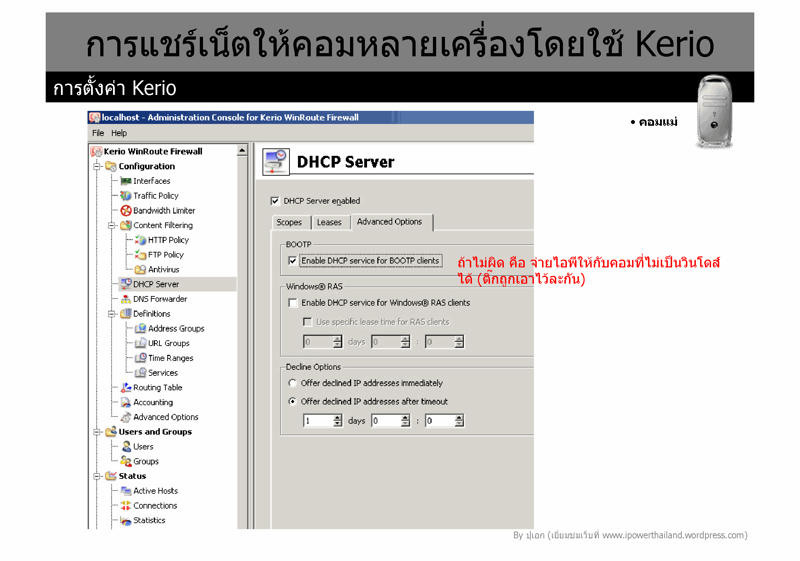Collapse the Content Filtering node
Image resolution: width=800 pixels, height=561 pixels.
[112, 225]
